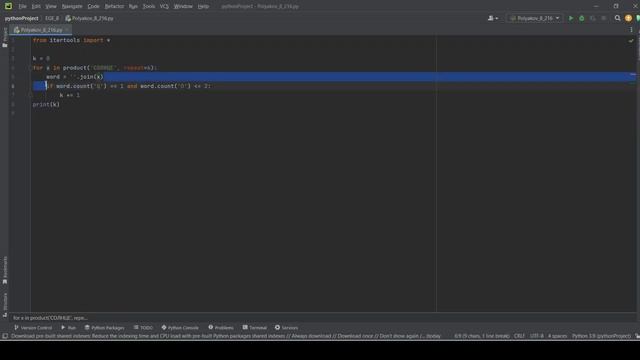Click EGE_8 folder breadcrumb

click(x=52, y=18)
